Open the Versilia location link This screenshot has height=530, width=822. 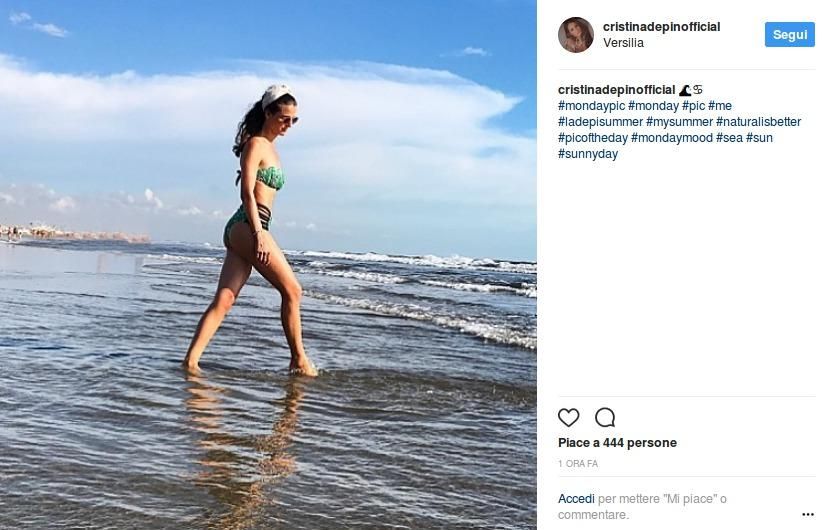[x=623, y=43]
